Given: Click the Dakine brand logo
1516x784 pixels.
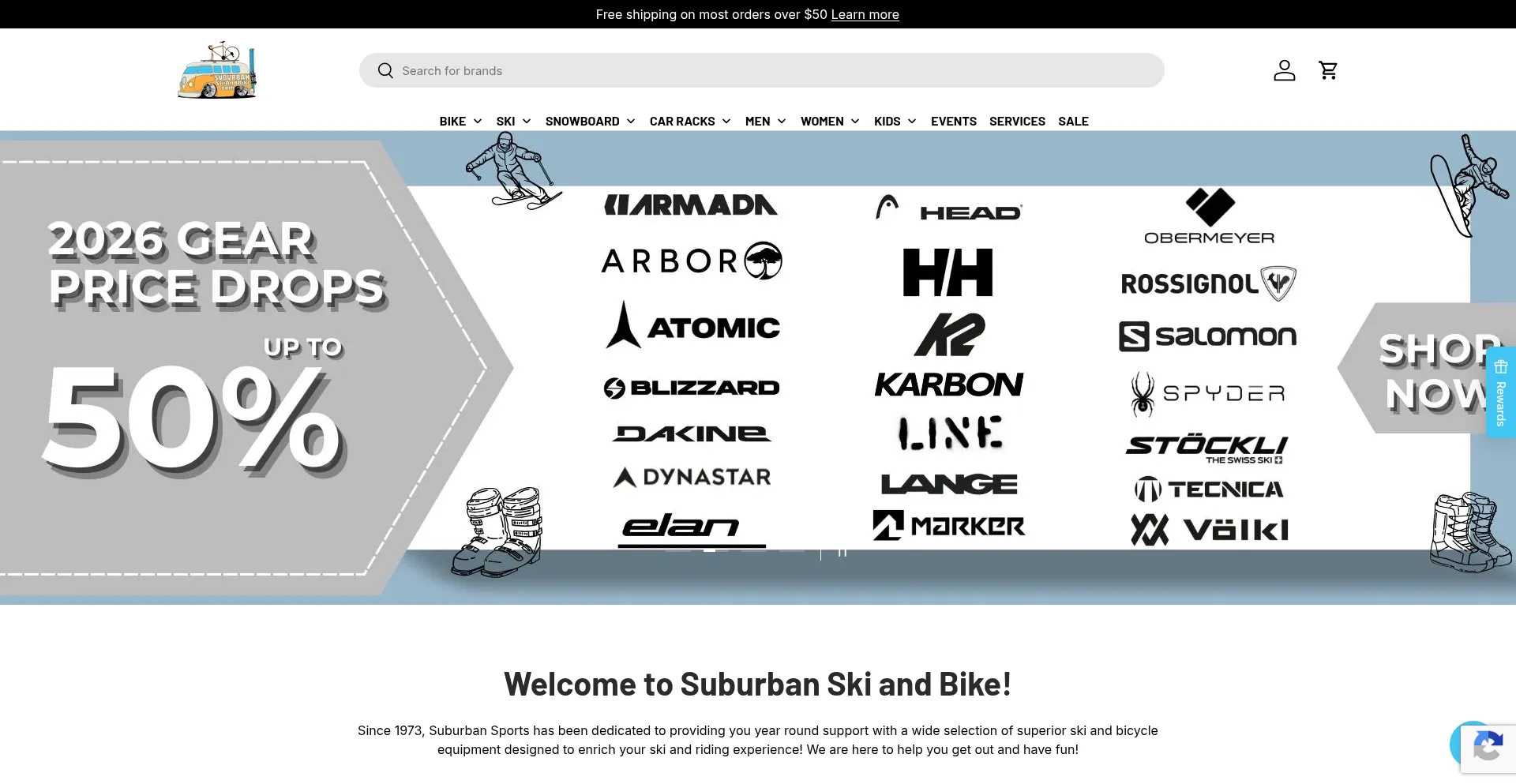Looking at the screenshot, I should pyautogui.click(x=692, y=433).
